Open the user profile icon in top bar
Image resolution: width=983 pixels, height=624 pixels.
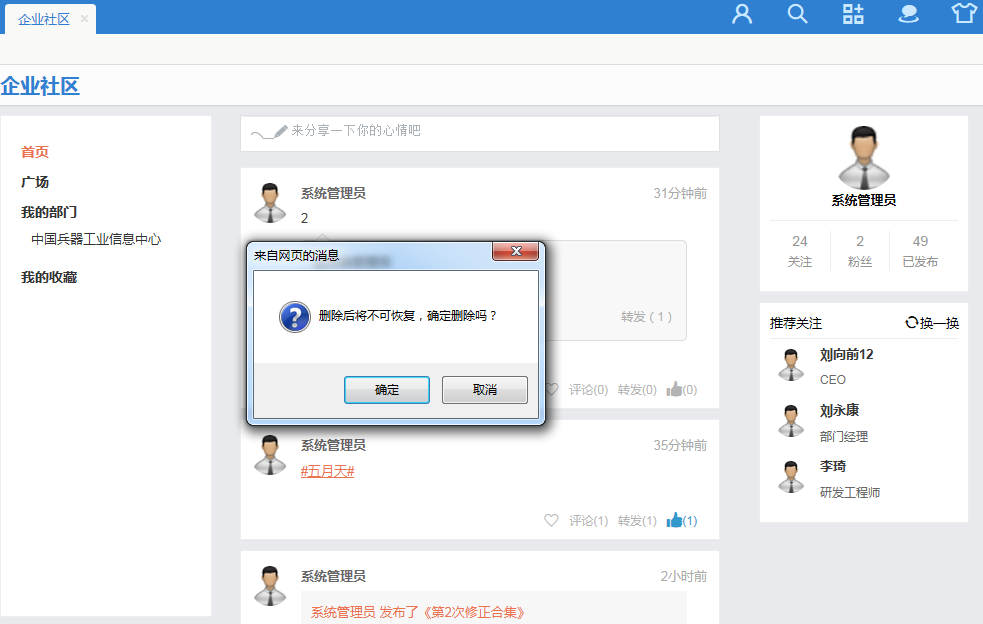pyautogui.click(x=742, y=14)
